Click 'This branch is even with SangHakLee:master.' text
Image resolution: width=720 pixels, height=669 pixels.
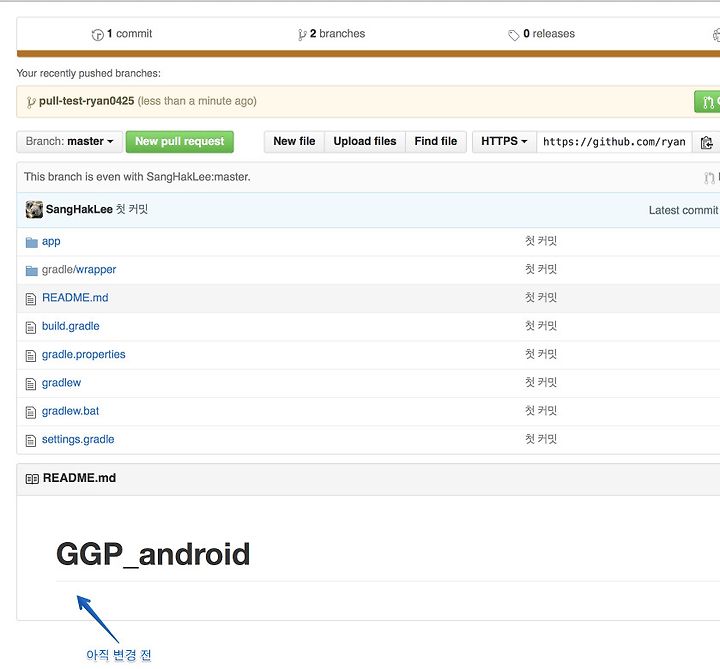[137, 177]
